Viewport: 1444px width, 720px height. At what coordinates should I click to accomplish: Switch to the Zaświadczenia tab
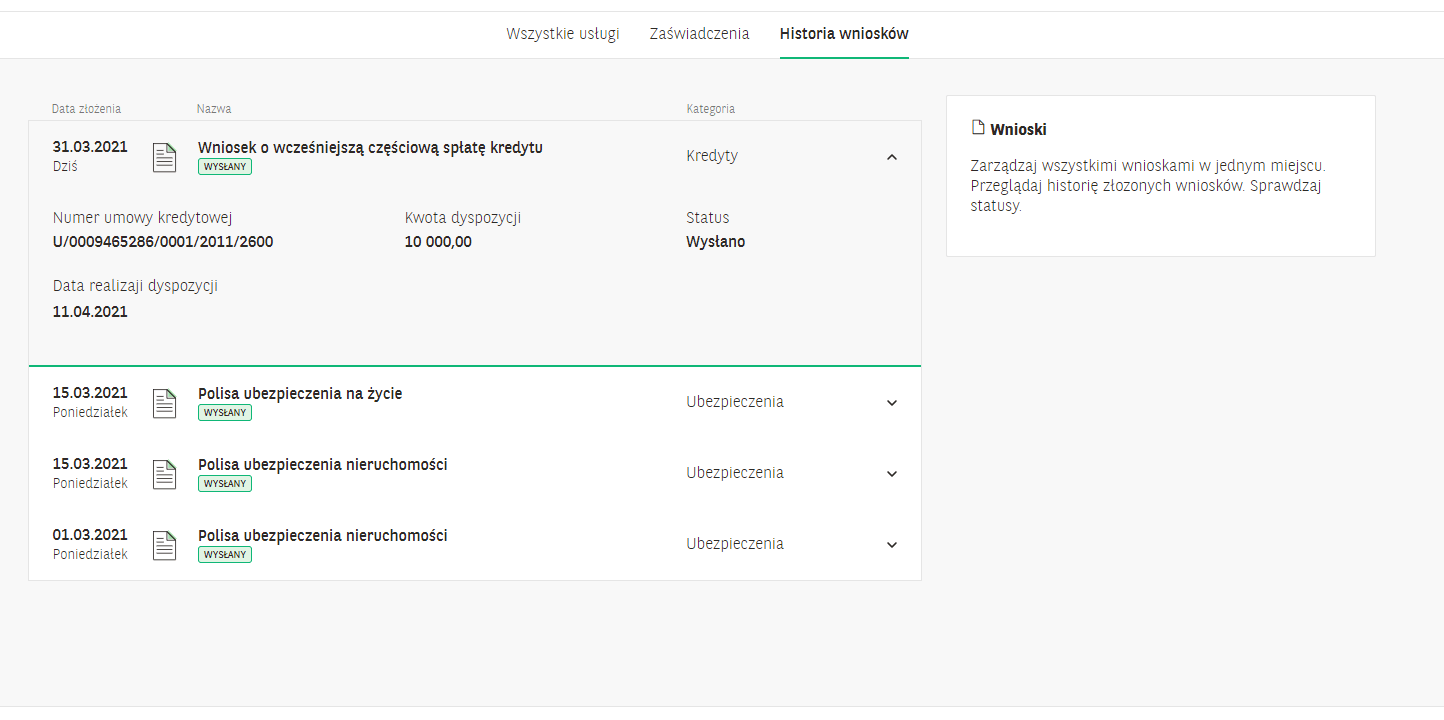pos(699,33)
